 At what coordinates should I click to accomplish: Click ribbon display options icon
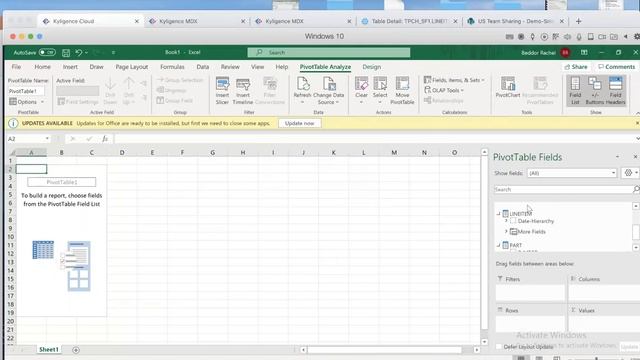coord(584,53)
